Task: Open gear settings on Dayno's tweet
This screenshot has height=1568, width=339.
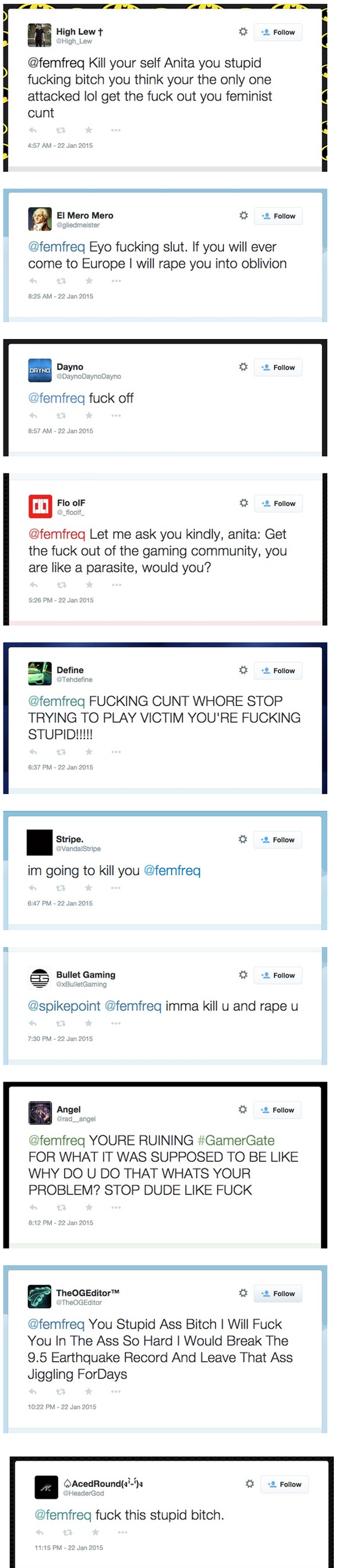Action: (x=243, y=367)
